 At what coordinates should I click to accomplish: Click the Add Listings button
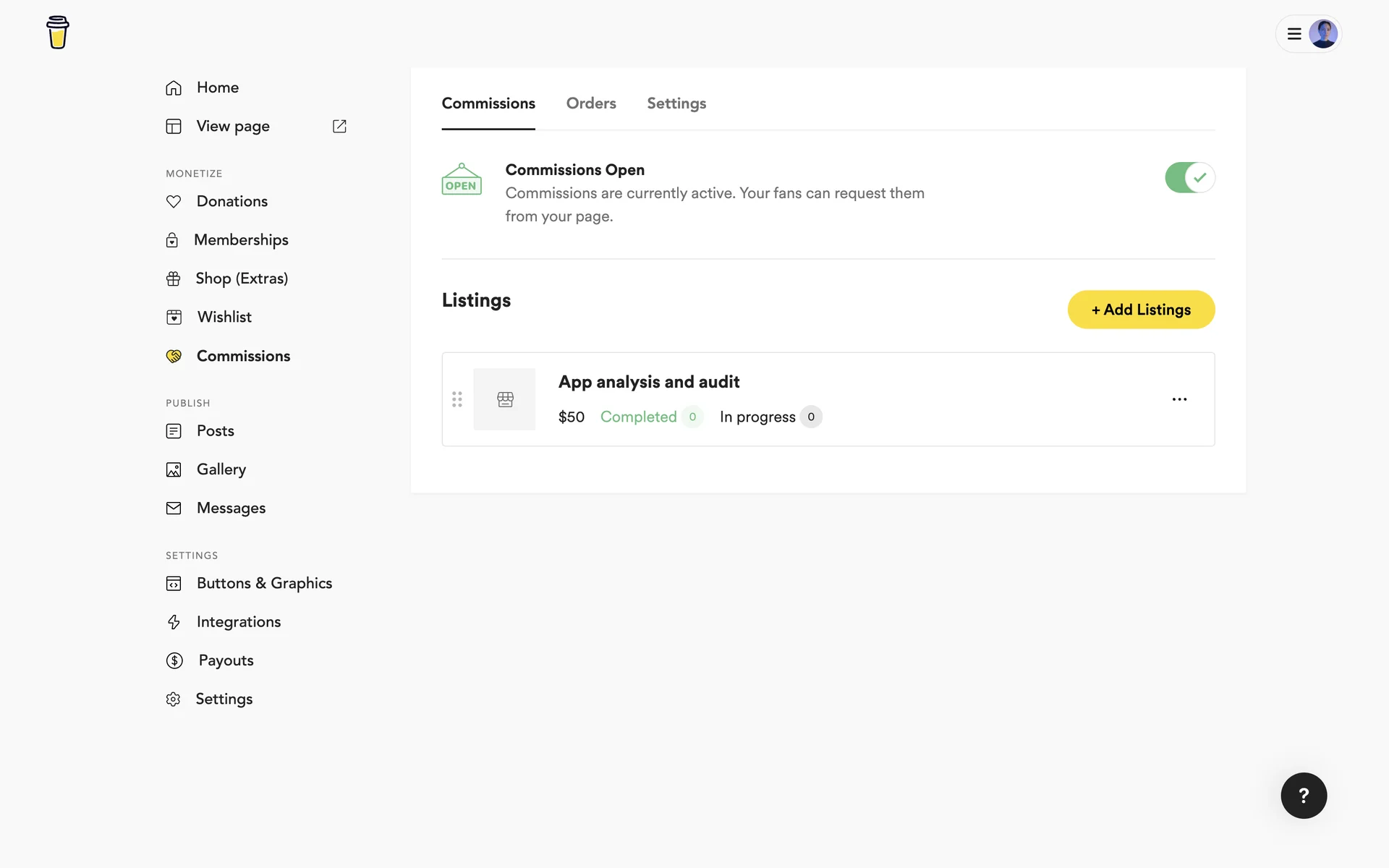point(1141,310)
